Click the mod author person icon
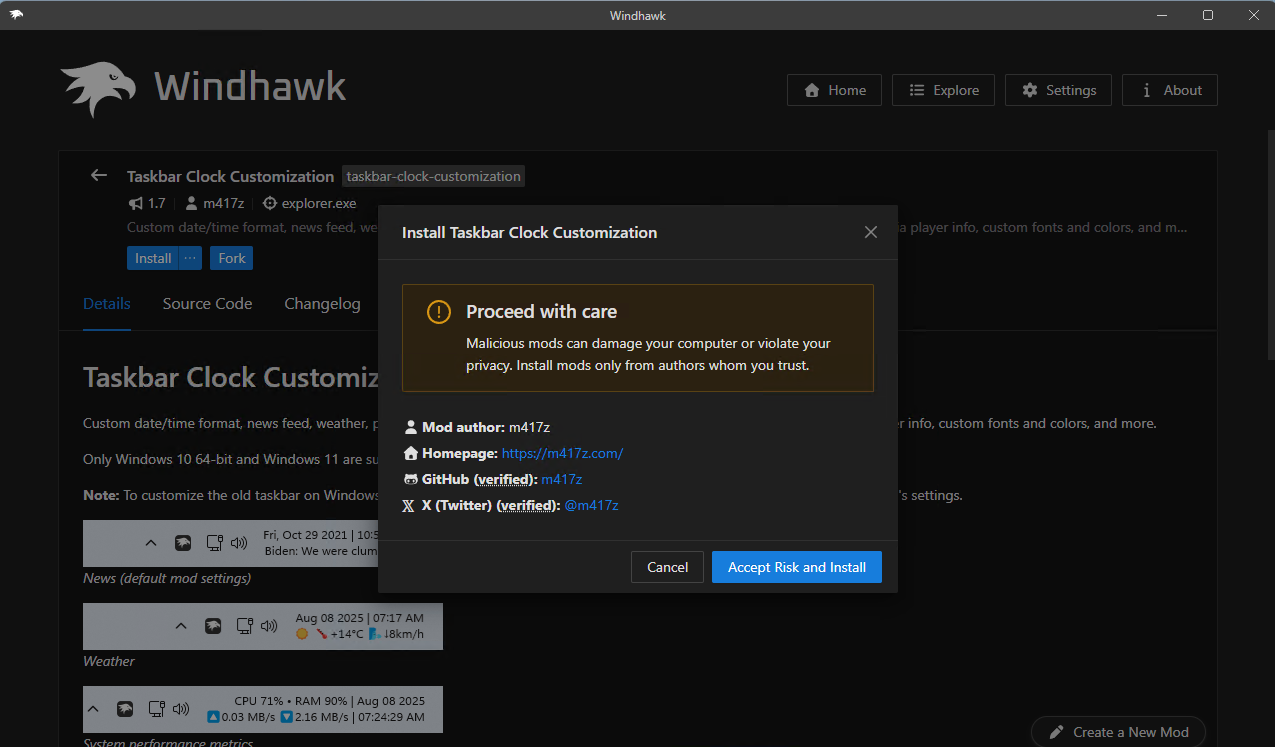The width and height of the screenshot is (1275, 747). tap(410, 428)
